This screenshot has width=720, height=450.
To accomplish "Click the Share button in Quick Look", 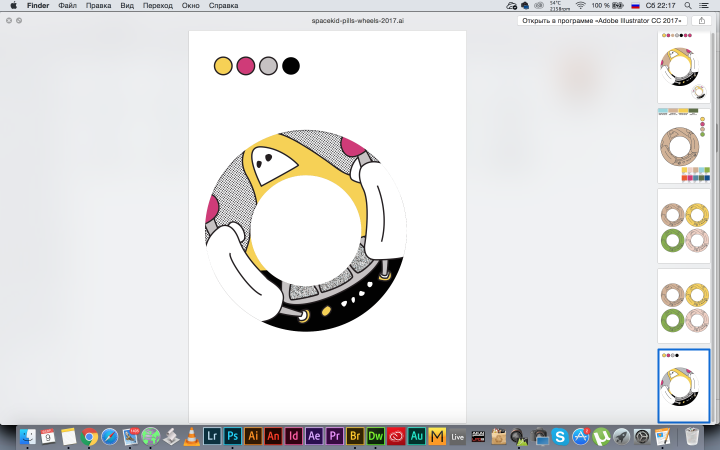I will point(701,21).
